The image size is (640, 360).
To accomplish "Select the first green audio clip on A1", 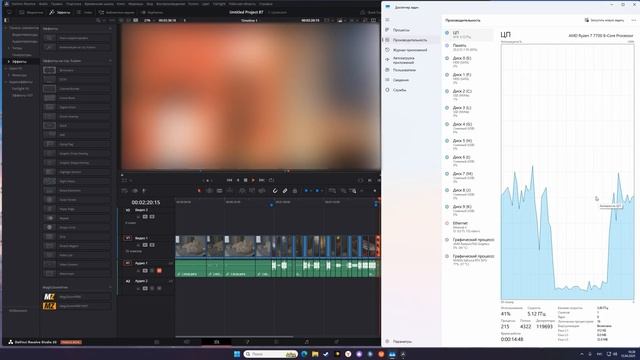I will [191, 269].
